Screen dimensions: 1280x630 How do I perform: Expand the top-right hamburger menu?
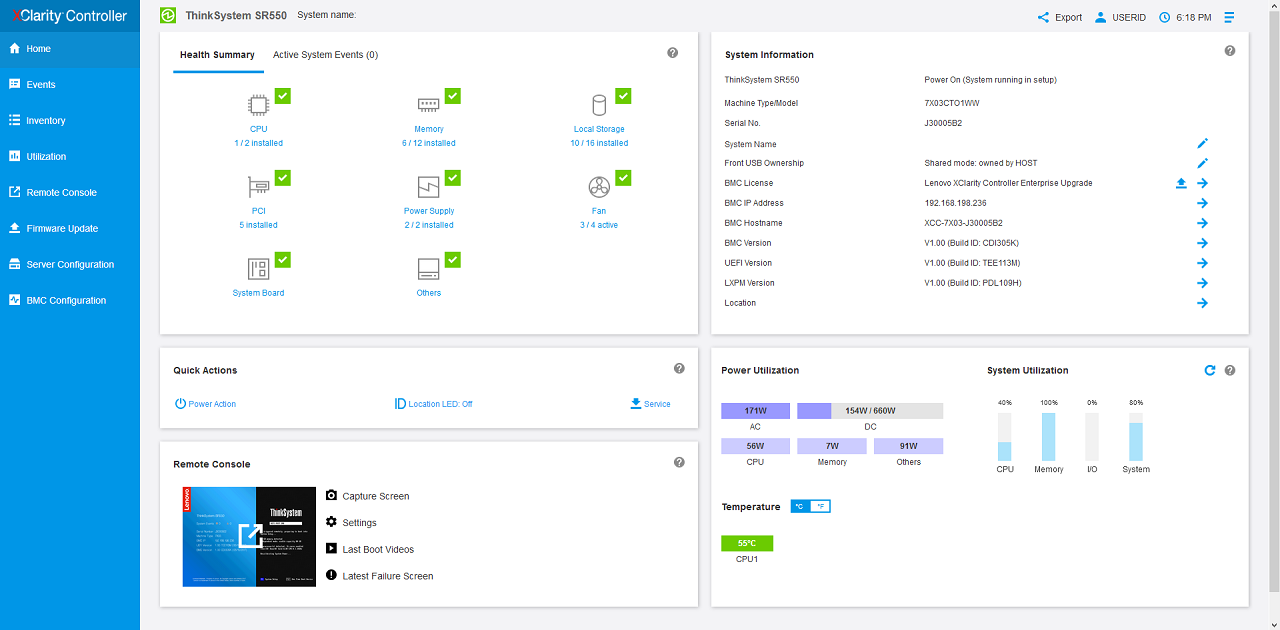(1229, 17)
